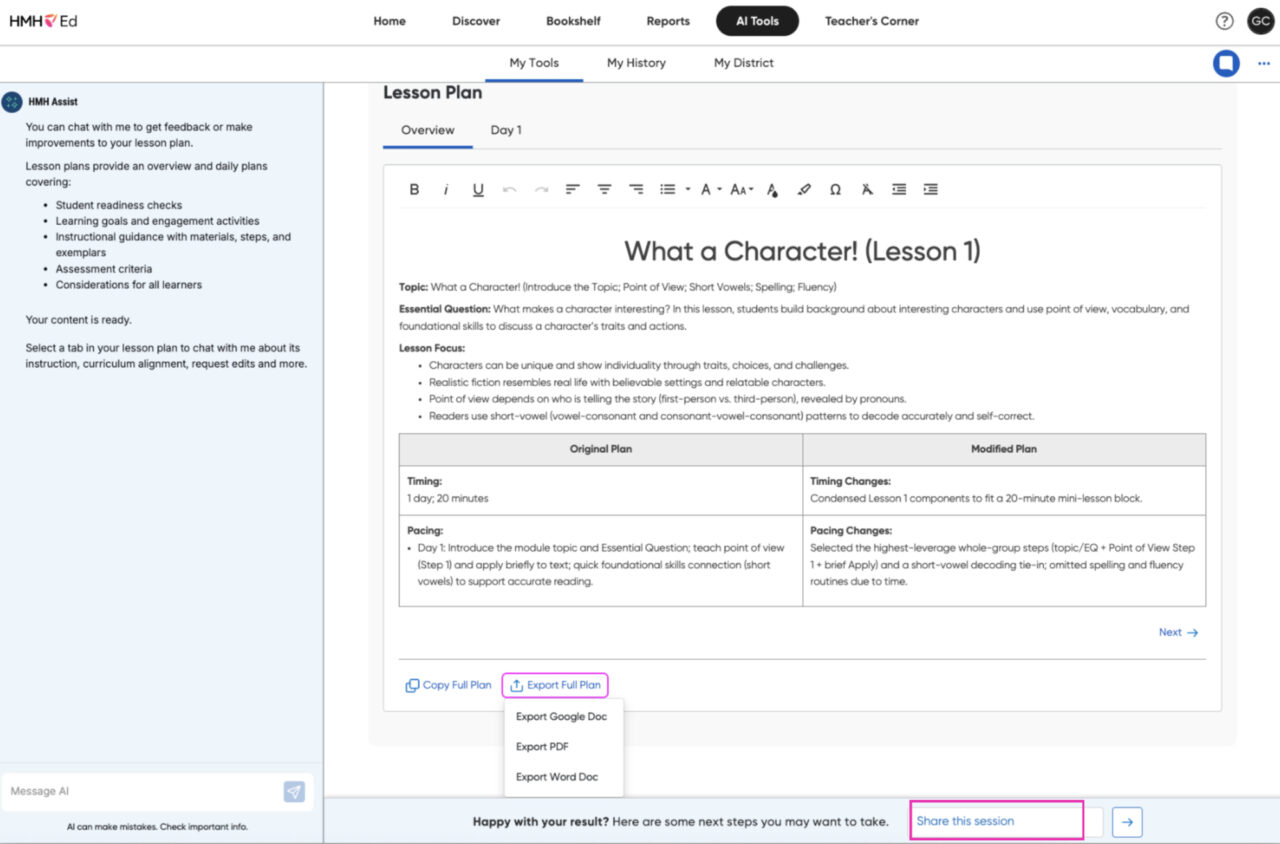Switch to the My District tab
Image resolution: width=1280 pixels, height=844 pixels.
pyautogui.click(x=744, y=63)
